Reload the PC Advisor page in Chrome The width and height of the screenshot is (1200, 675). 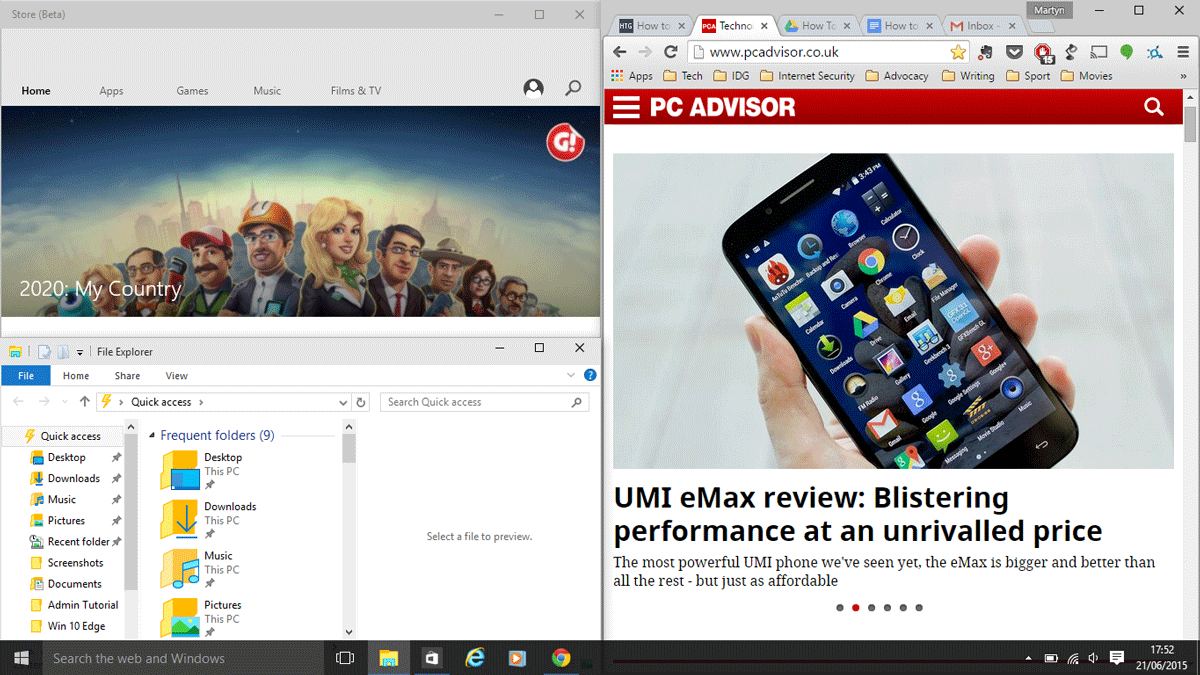tap(671, 52)
